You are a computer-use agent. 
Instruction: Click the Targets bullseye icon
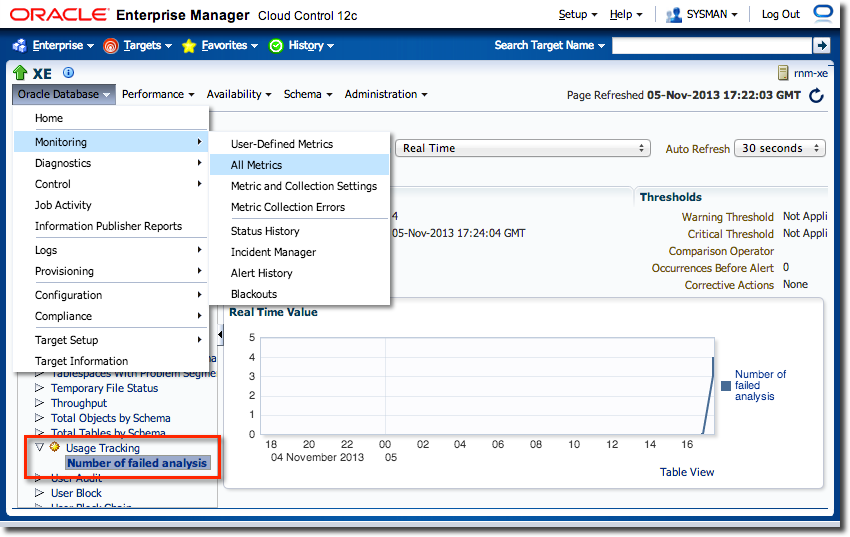tap(111, 46)
